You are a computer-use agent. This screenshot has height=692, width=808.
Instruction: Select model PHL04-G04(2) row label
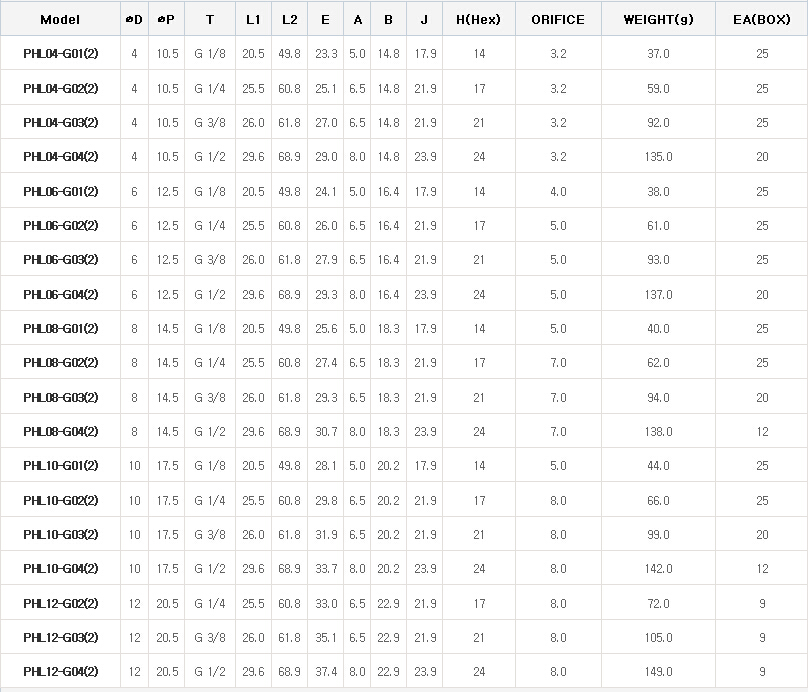point(60,157)
